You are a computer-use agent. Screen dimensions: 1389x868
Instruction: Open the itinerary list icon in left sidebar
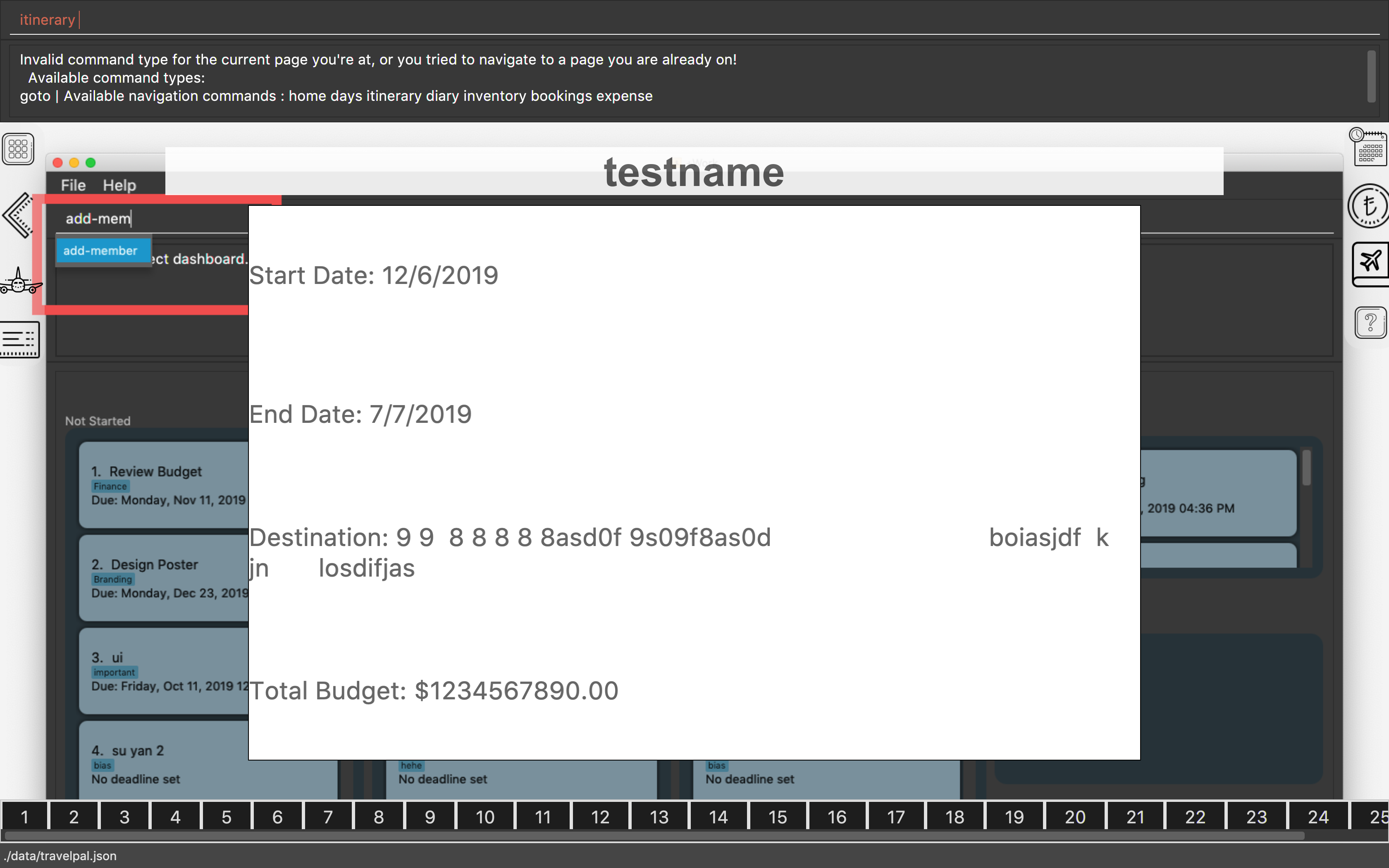19,339
